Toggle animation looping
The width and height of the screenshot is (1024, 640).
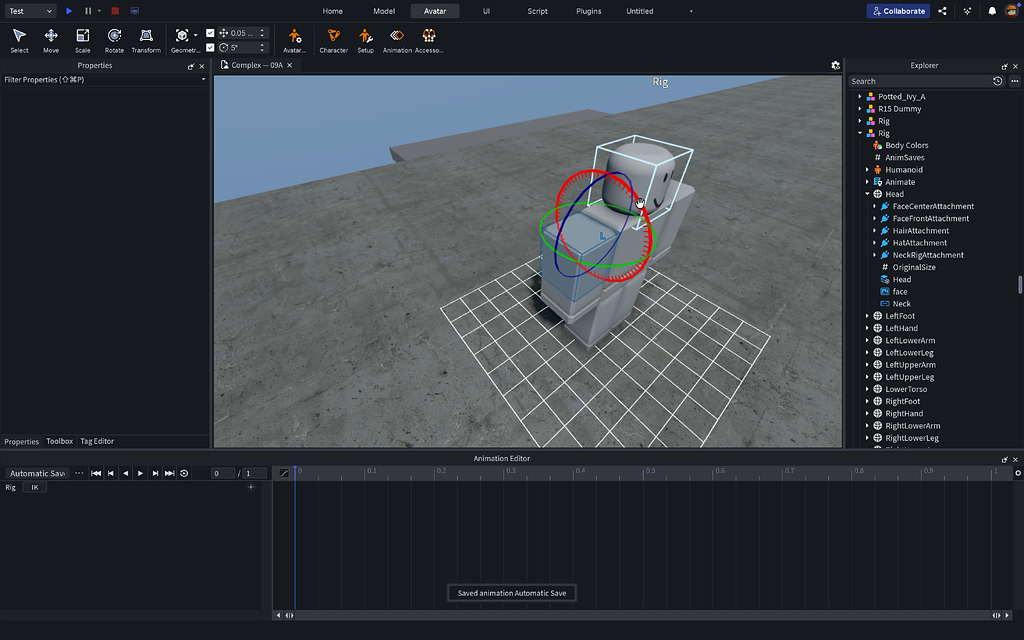point(184,473)
